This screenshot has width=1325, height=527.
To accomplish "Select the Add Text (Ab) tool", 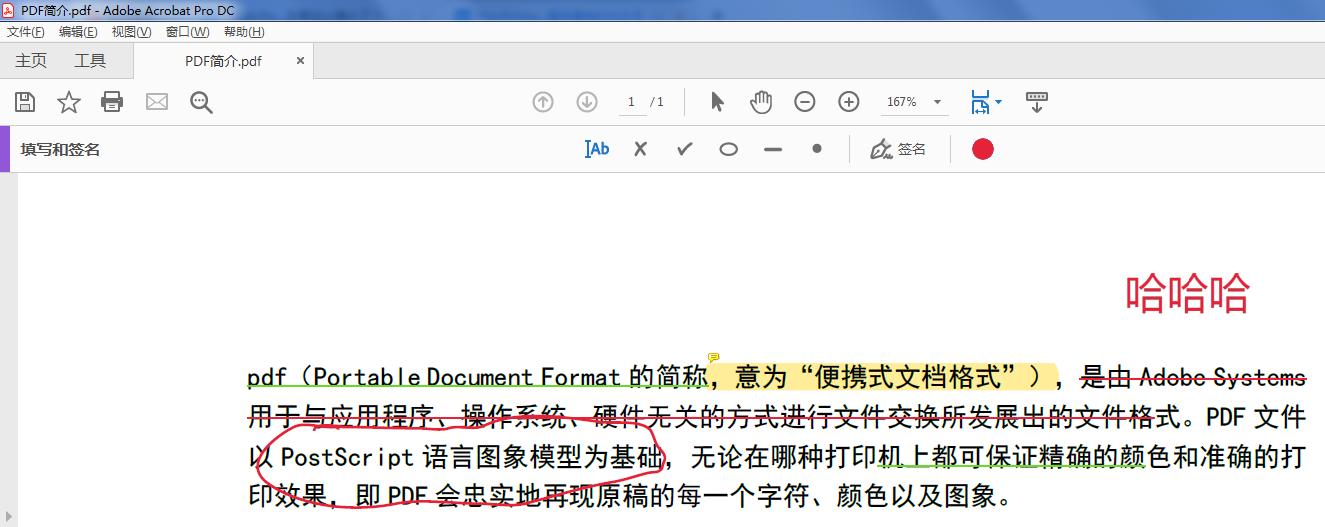I will 597,149.
